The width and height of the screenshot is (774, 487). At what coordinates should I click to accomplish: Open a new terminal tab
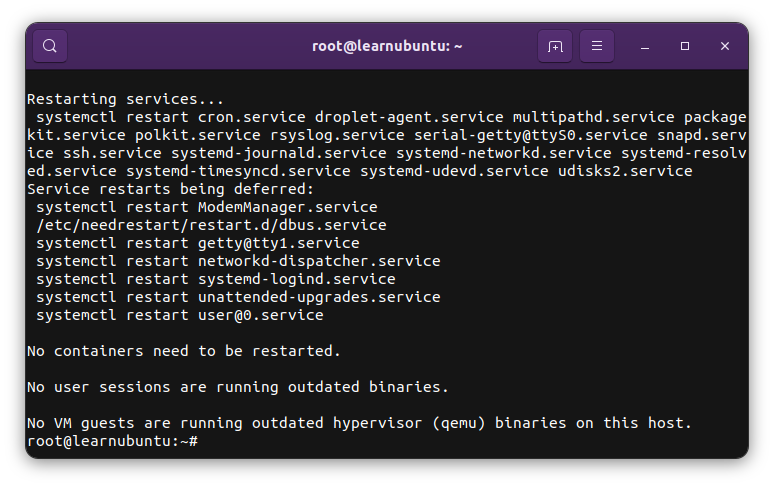(555, 46)
